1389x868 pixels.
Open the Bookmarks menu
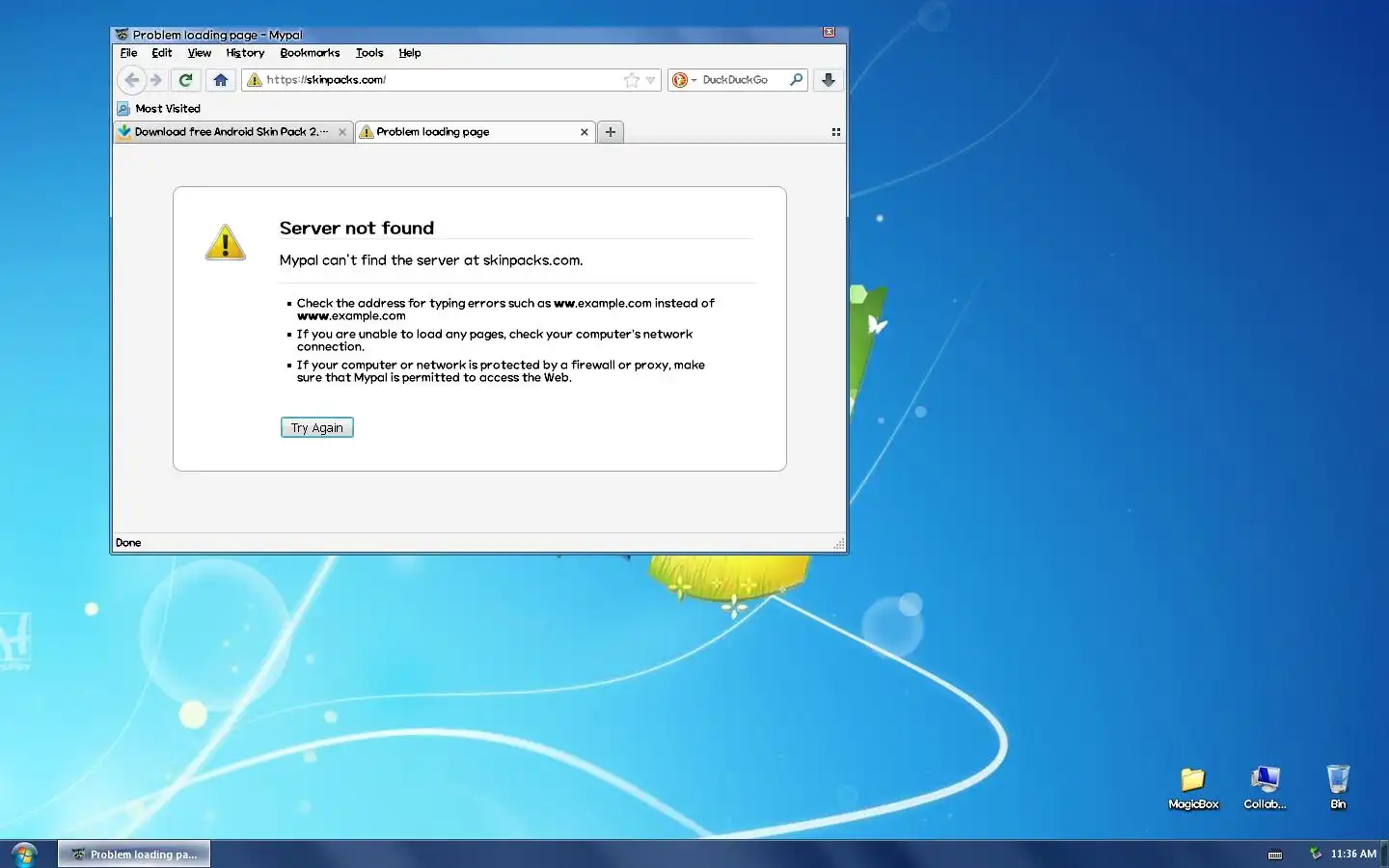pyautogui.click(x=310, y=53)
